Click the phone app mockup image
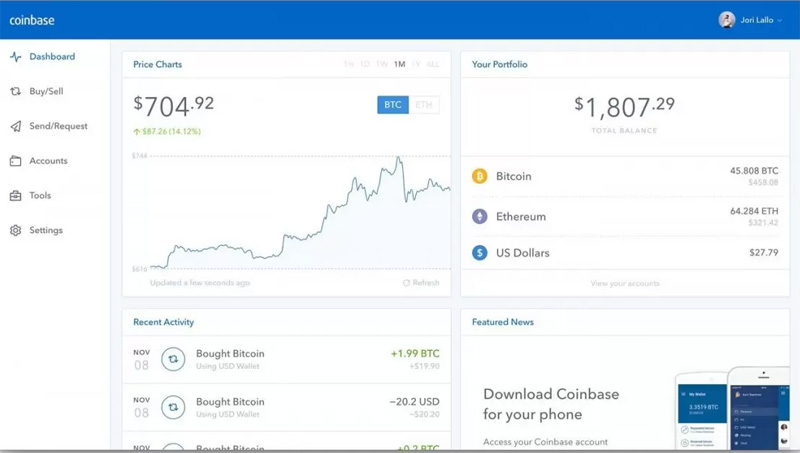This screenshot has height=453, width=800. pos(733,408)
